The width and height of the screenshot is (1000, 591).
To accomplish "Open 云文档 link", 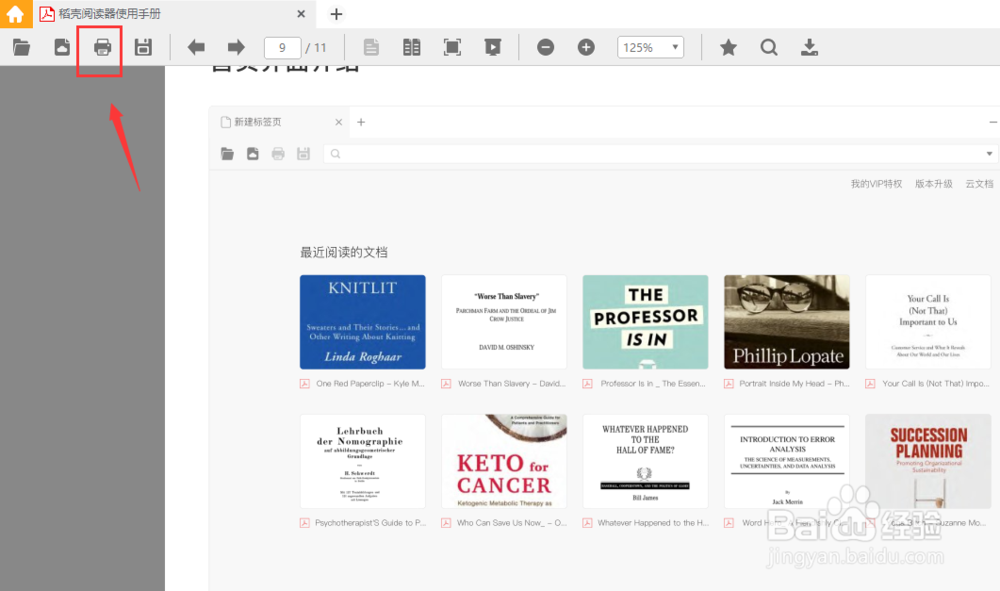I will [x=979, y=184].
